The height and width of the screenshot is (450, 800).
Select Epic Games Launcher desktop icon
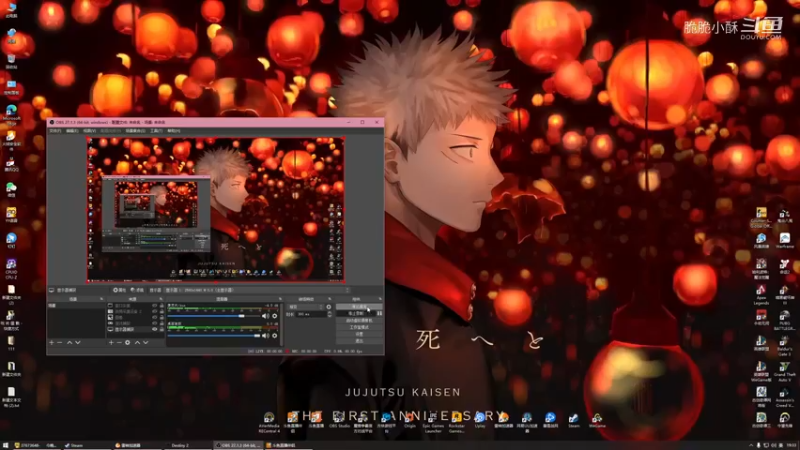(x=433, y=422)
